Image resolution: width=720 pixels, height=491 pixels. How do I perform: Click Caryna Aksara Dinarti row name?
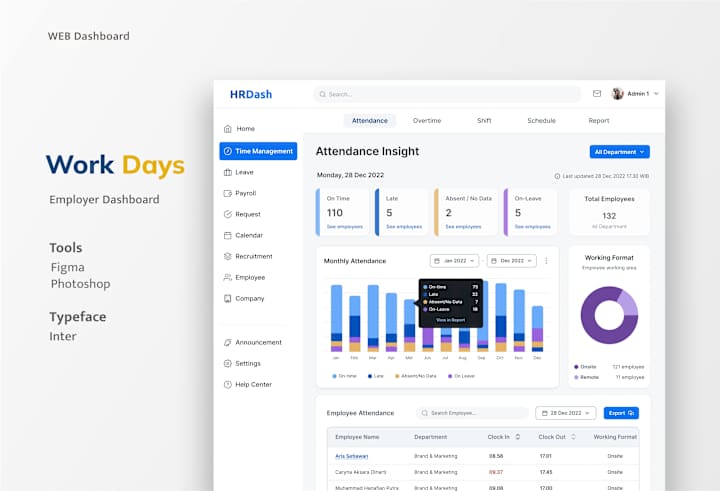point(360,472)
